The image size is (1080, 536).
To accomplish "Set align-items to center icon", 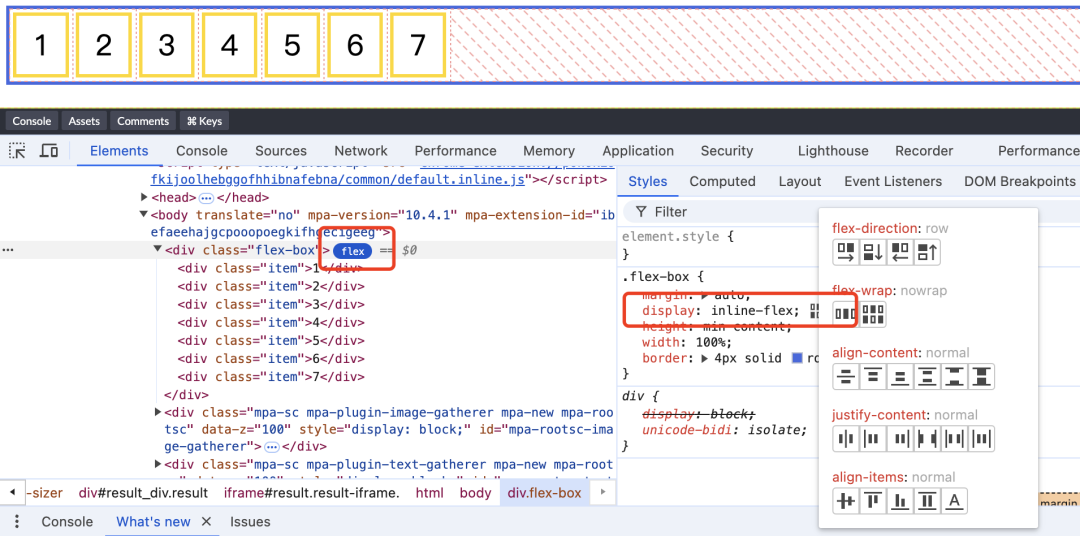I will (x=845, y=501).
